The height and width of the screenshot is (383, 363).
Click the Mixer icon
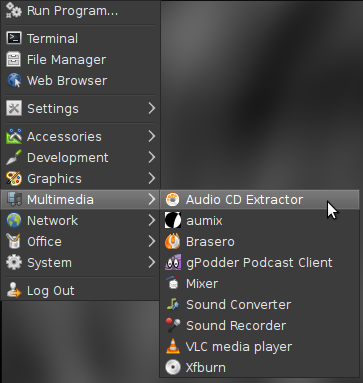tap(173, 283)
